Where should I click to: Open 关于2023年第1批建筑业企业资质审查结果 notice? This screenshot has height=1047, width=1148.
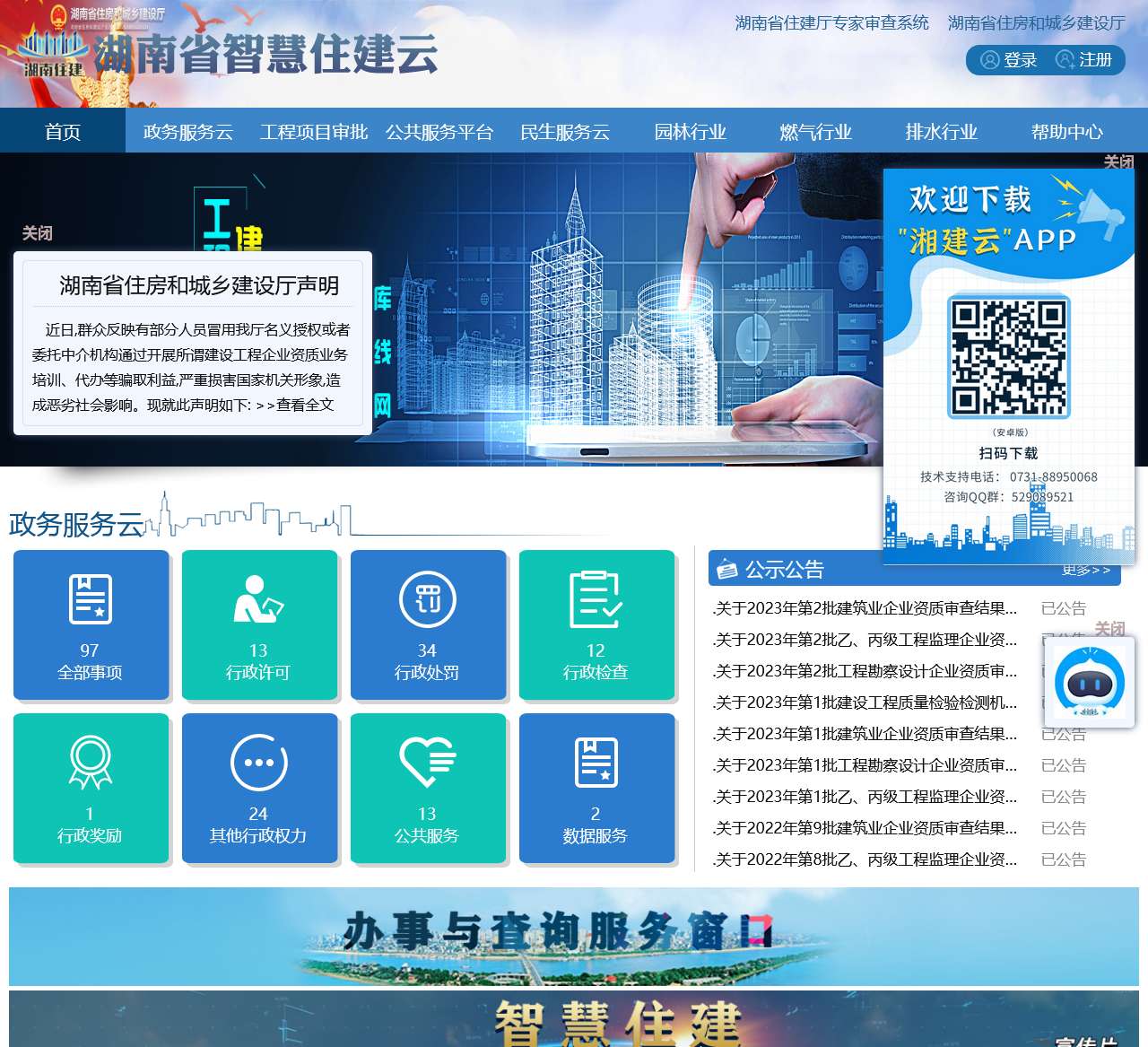(865, 734)
